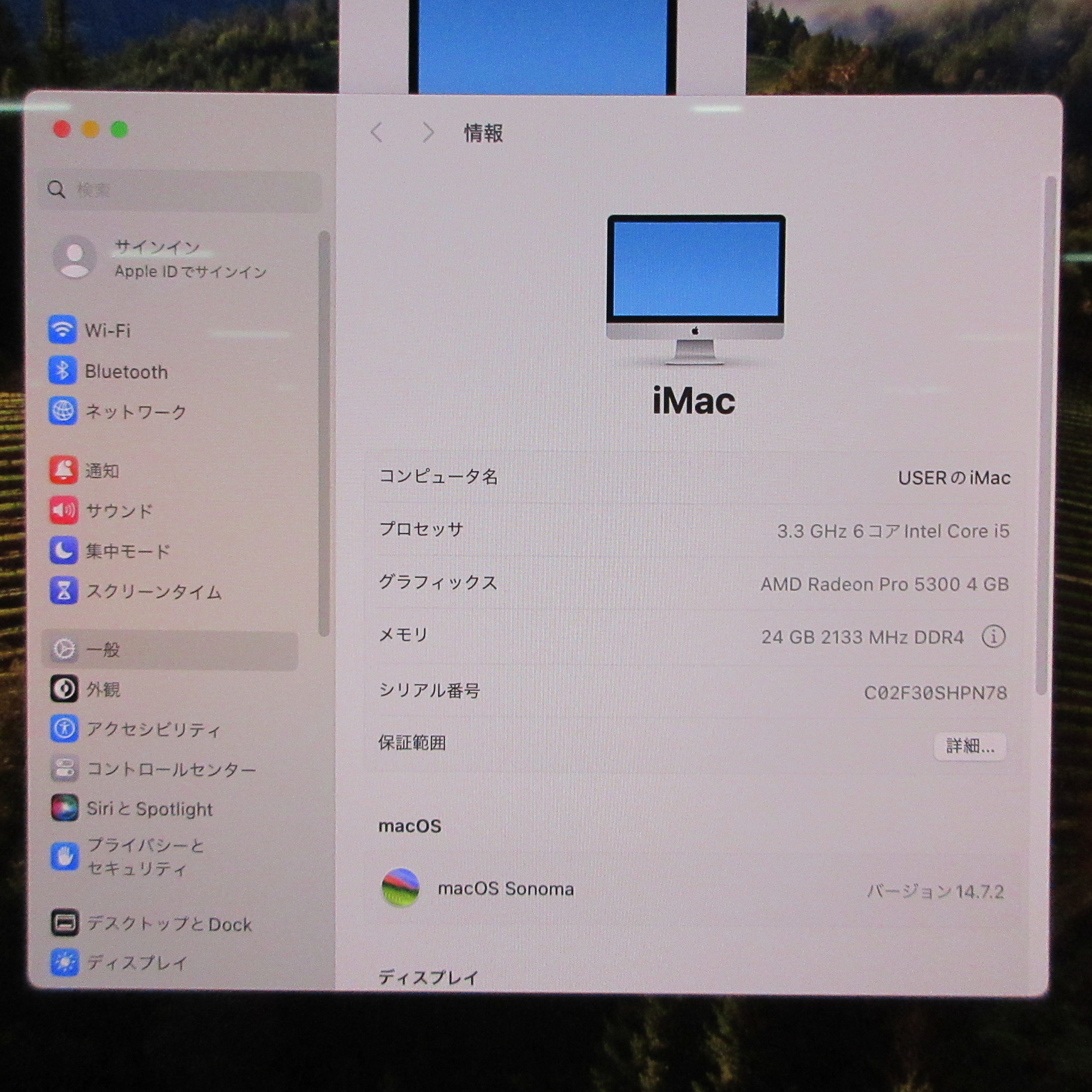Screen dimensions: 1092x1092
Task: Click the 保証範囲 label
Action: click(412, 743)
